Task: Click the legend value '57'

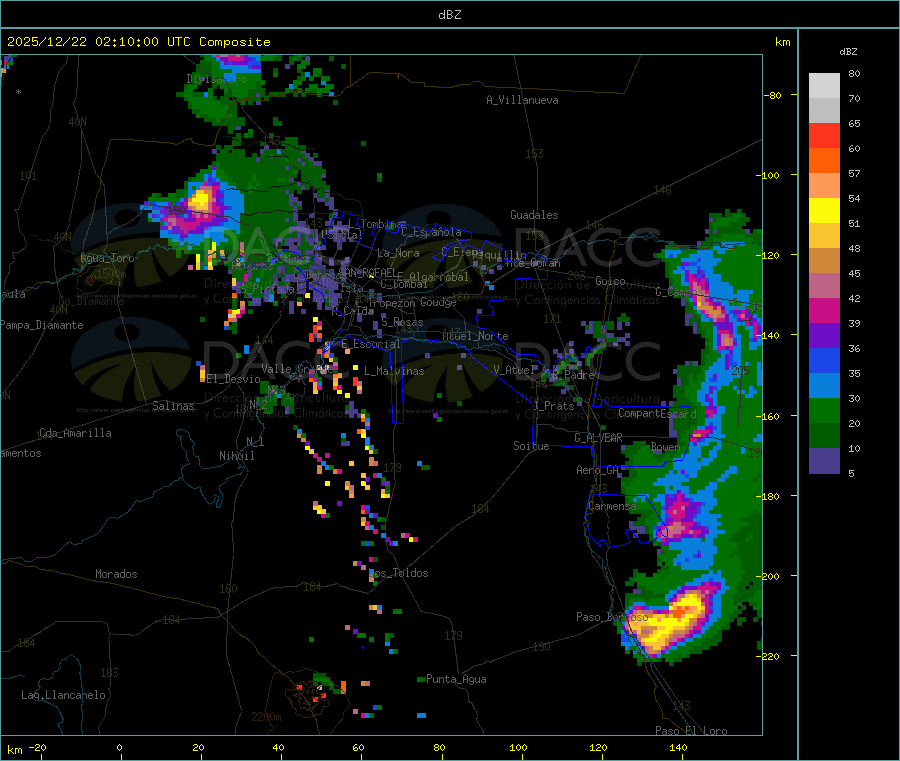Action: [x=854, y=173]
